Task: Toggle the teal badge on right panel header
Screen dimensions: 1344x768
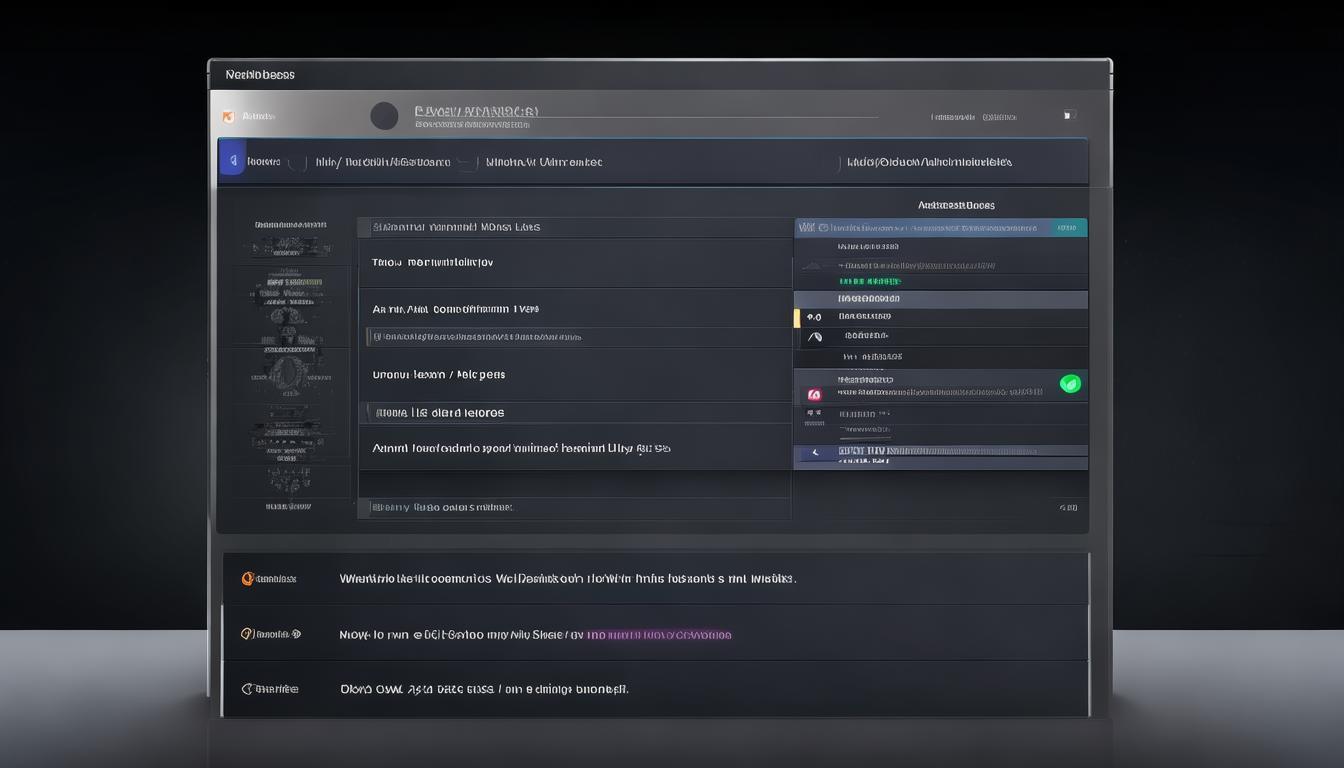Action: (1069, 228)
